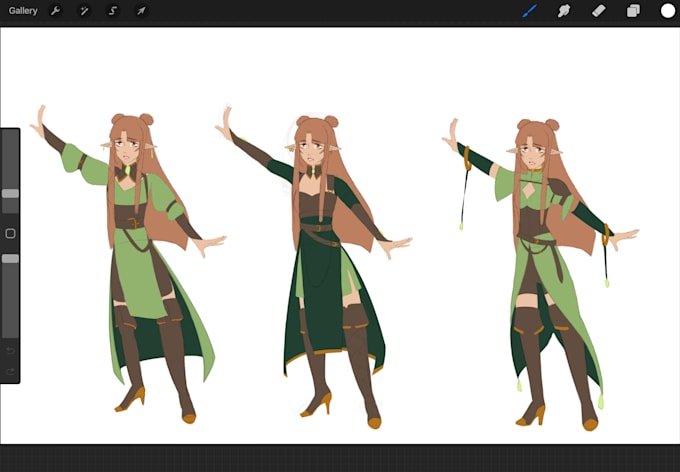Select the Paint brush tool

pyautogui.click(x=529, y=11)
